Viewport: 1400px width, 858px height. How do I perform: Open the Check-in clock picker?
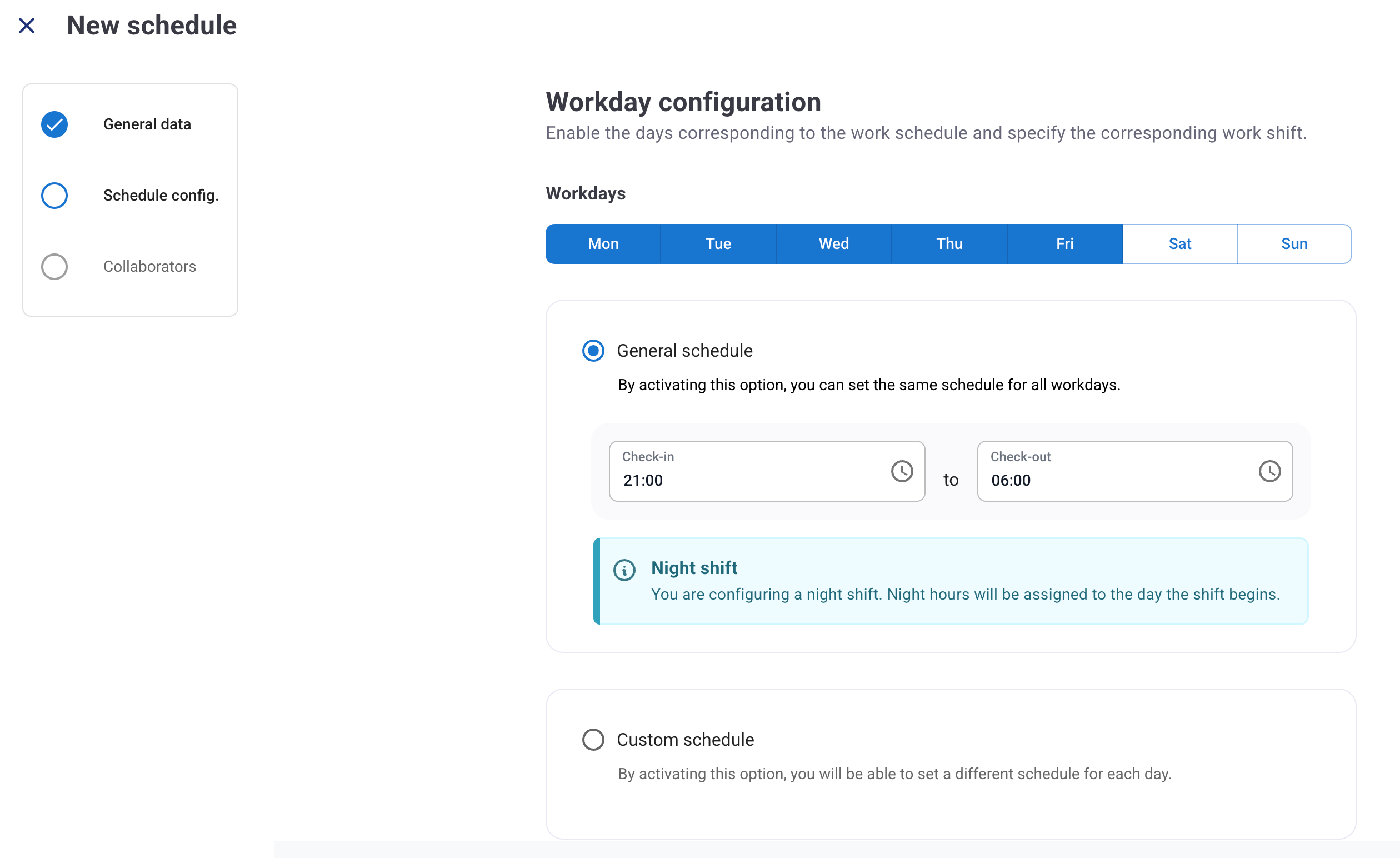901,471
